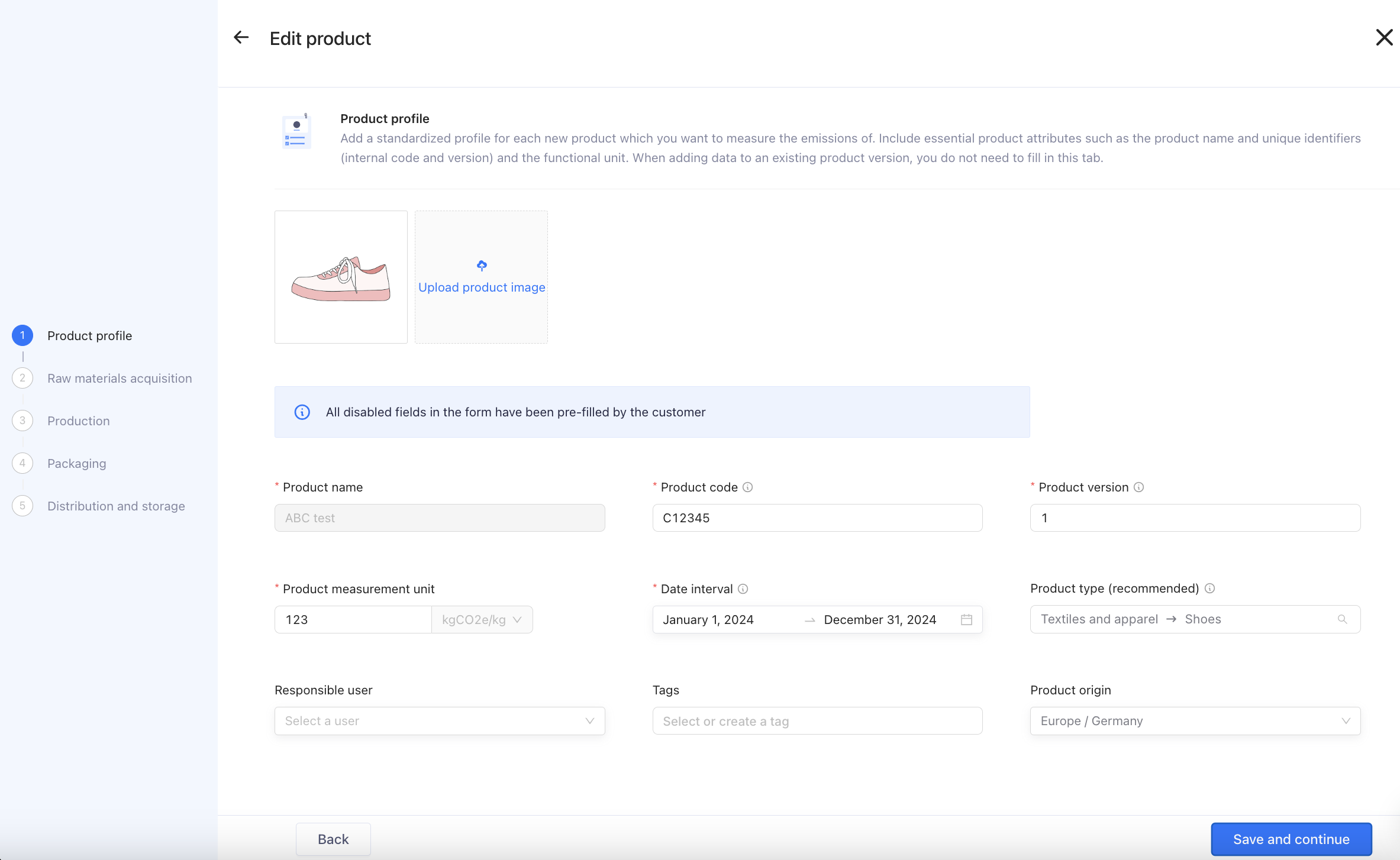Screen dimensions: 1400x860
Task: Open the Distribution and storage step
Action: tap(116, 506)
